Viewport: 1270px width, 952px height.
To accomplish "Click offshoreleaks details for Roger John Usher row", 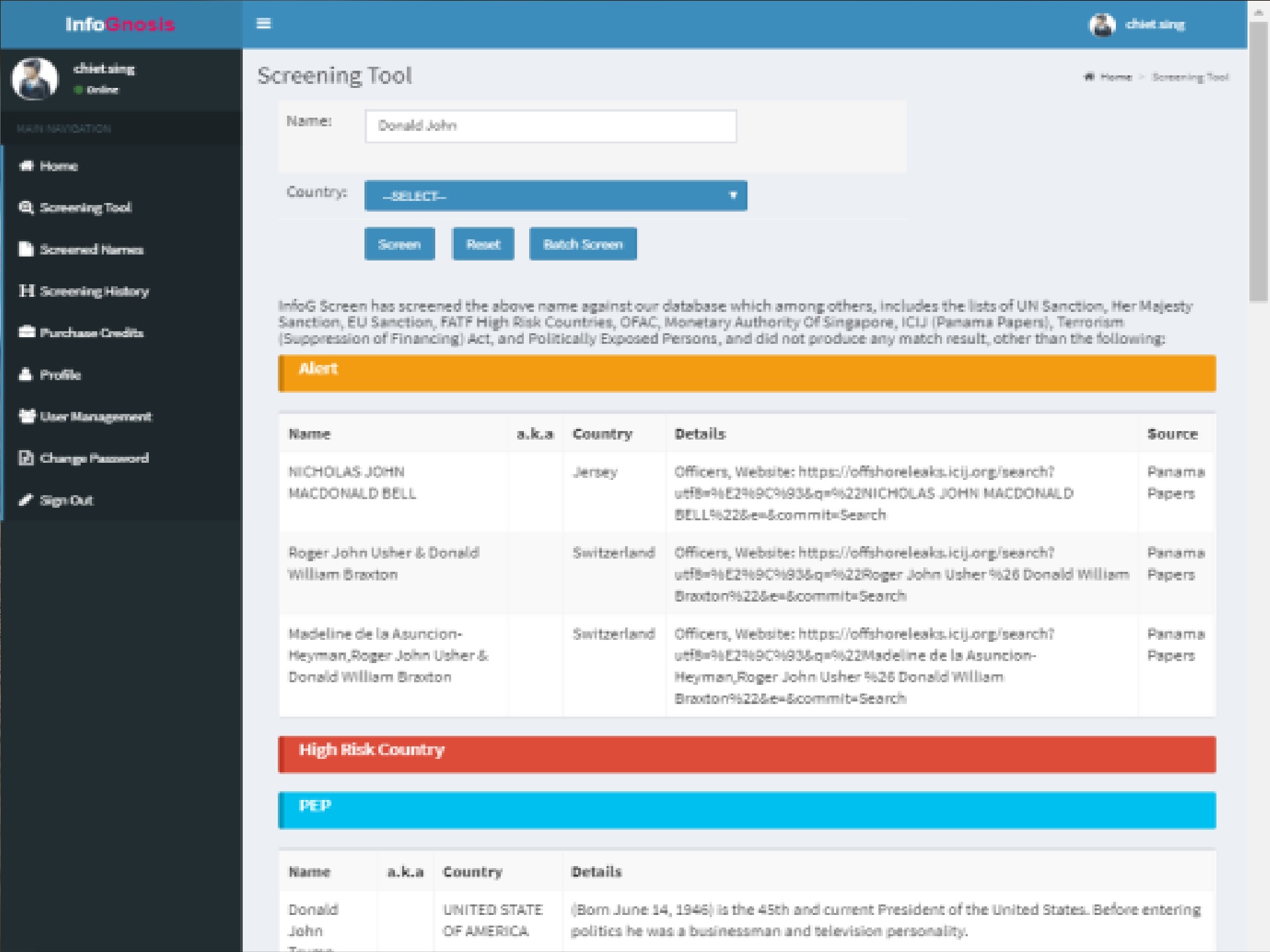I will [902, 574].
